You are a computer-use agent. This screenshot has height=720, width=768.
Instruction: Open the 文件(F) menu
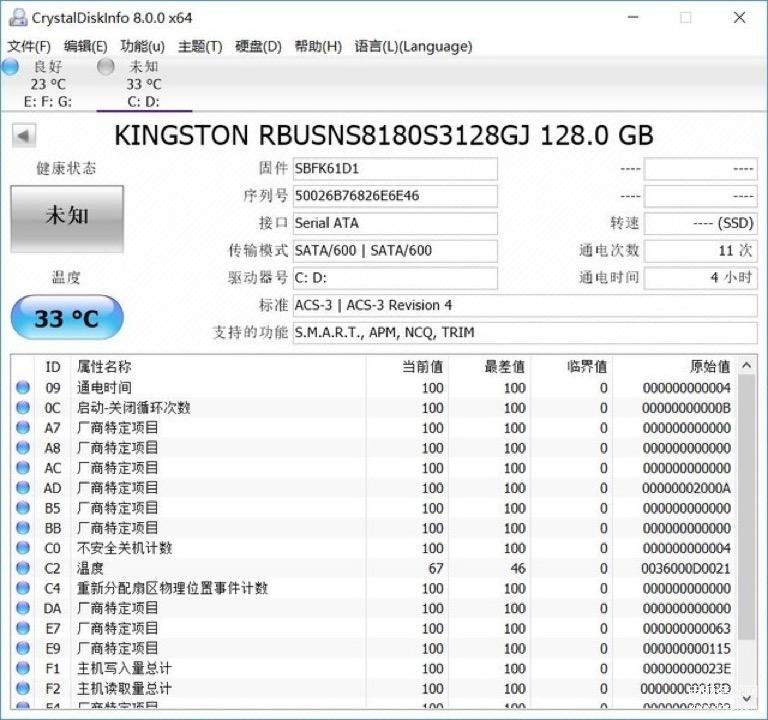pyautogui.click(x=29, y=47)
